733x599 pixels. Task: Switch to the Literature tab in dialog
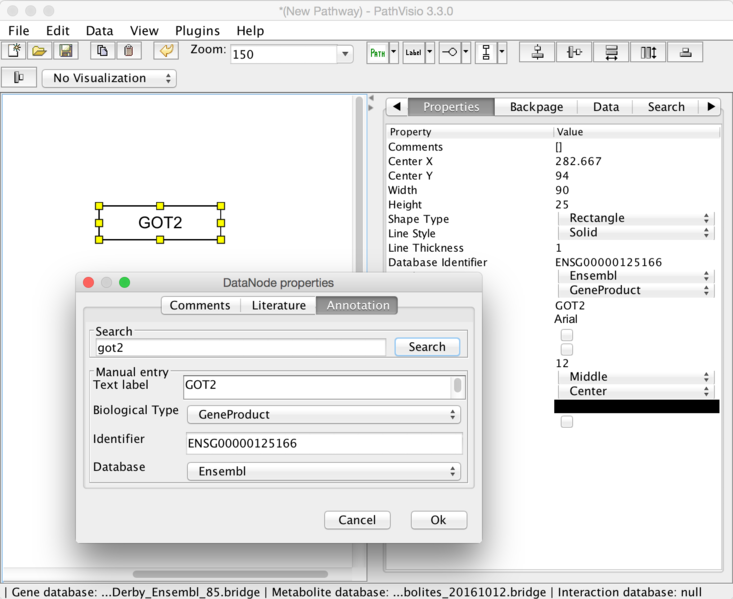pyautogui.click(x=279, y=305)
